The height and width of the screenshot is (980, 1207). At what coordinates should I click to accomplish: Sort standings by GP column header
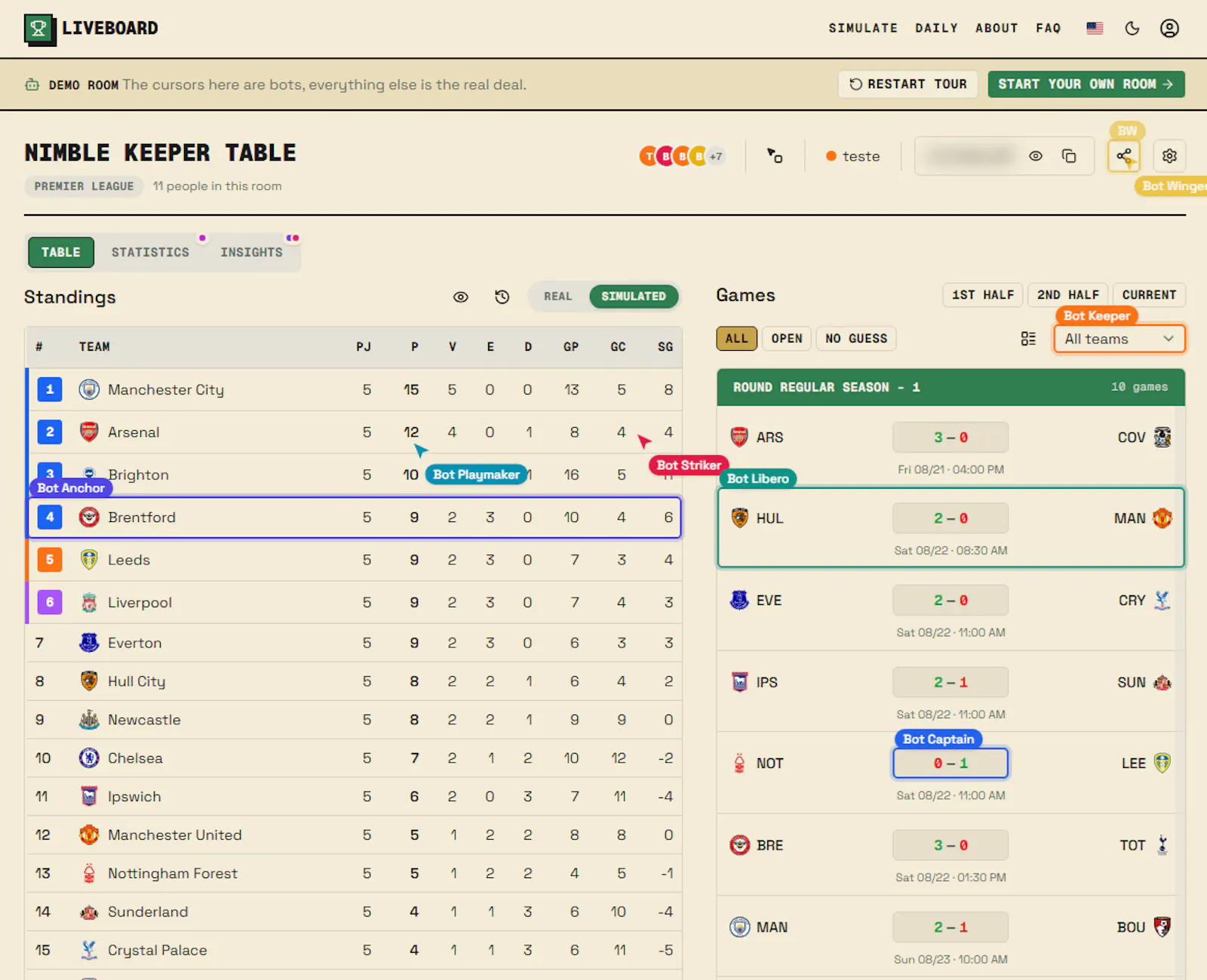(x=571, y=347)
